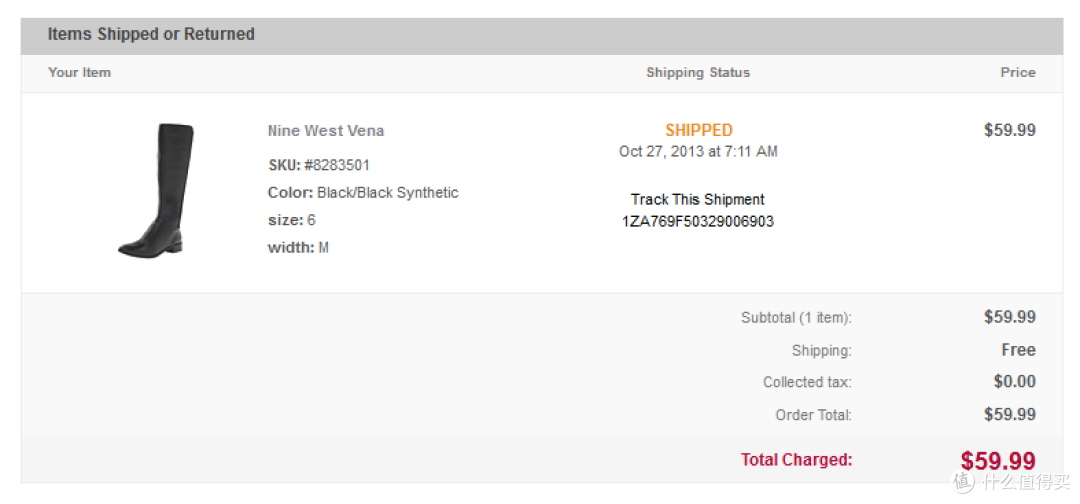Screen dimensions: 1080x504
Task: Select the size: 6 detail
Action: point(291,220)
